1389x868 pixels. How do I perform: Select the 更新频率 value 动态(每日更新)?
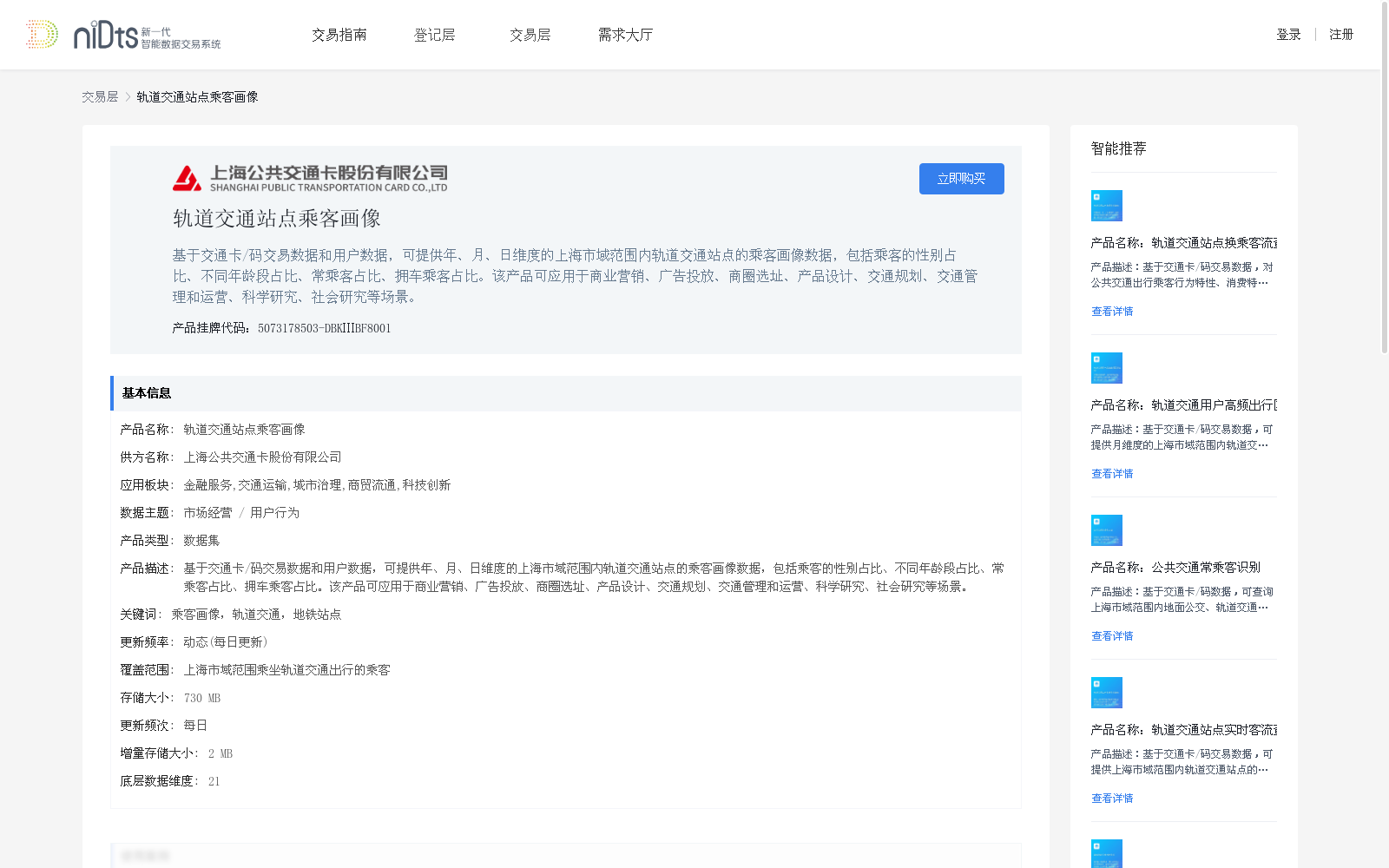(226, 642)
